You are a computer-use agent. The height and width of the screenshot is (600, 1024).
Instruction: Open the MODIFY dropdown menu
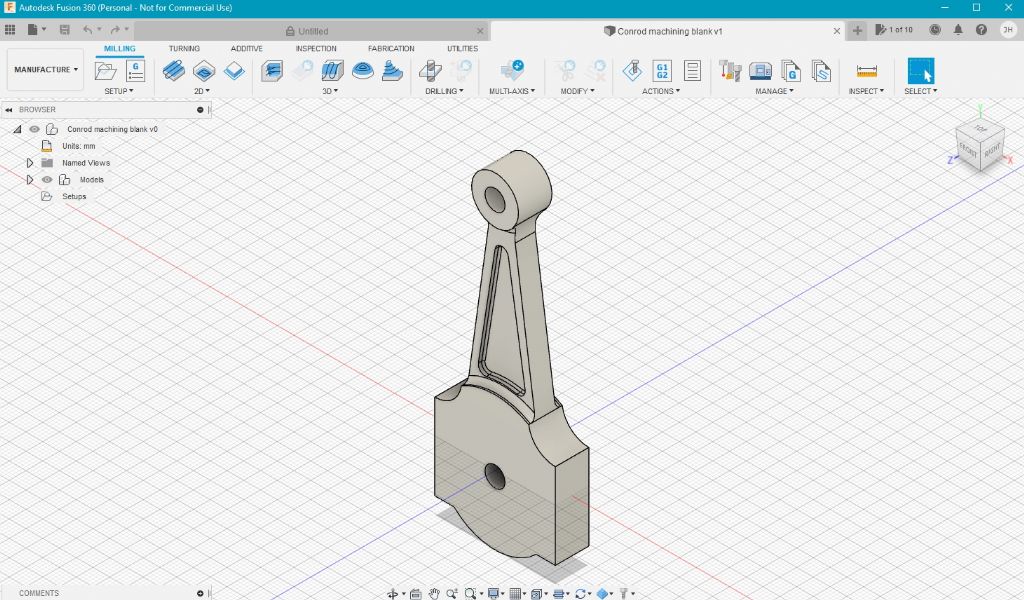[577, 91]
